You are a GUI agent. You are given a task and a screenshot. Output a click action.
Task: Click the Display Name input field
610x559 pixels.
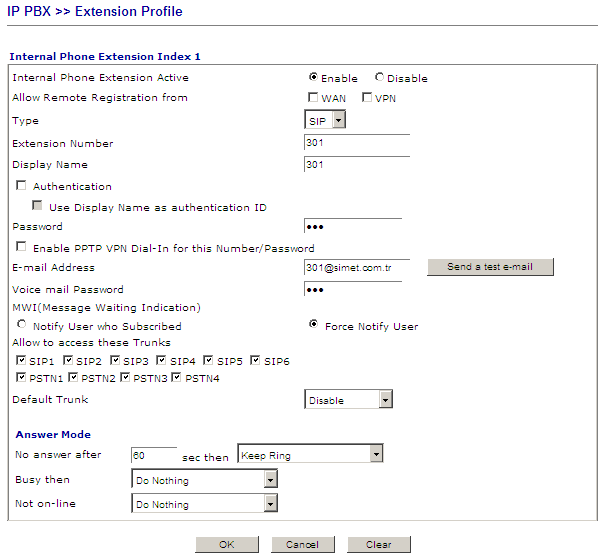(356, 164)
